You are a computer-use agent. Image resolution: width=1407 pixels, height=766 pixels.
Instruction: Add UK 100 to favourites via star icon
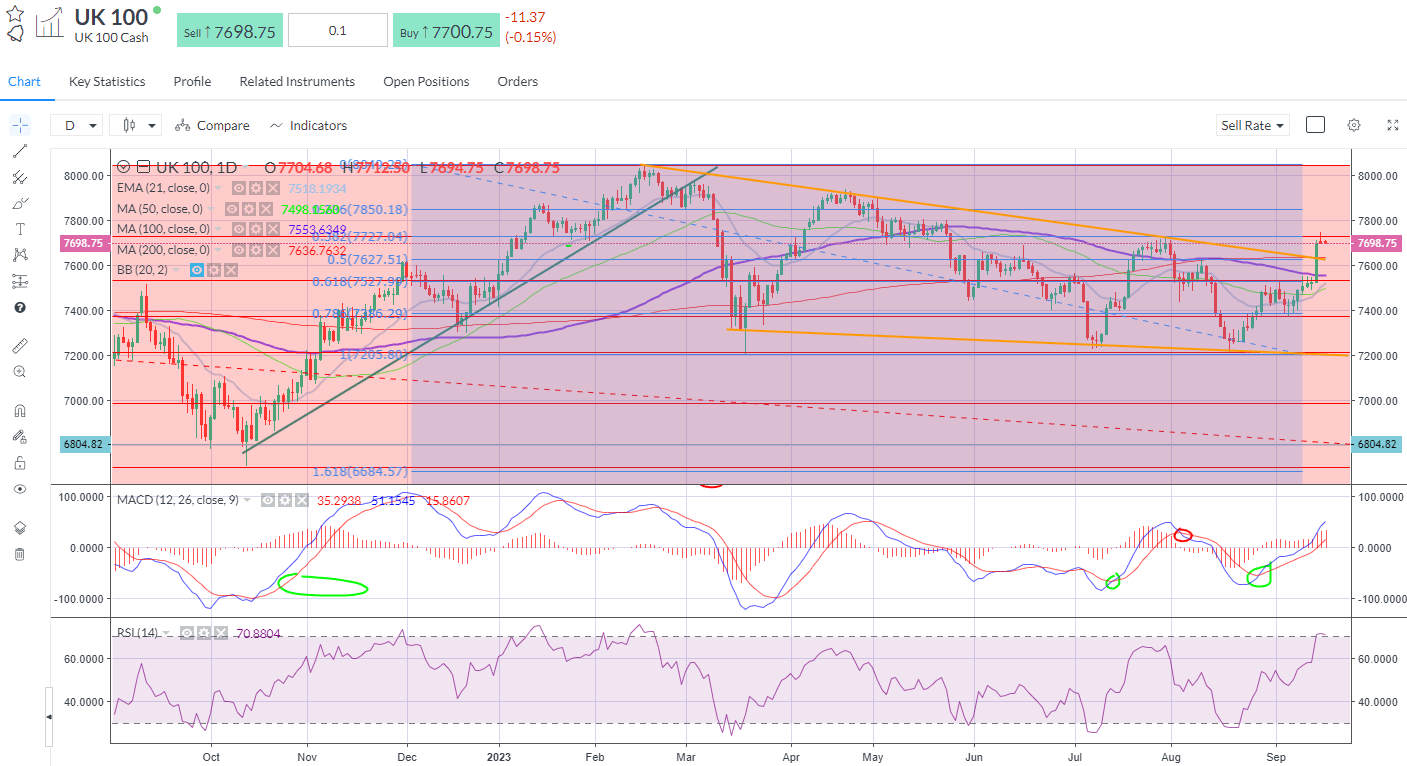15,12
